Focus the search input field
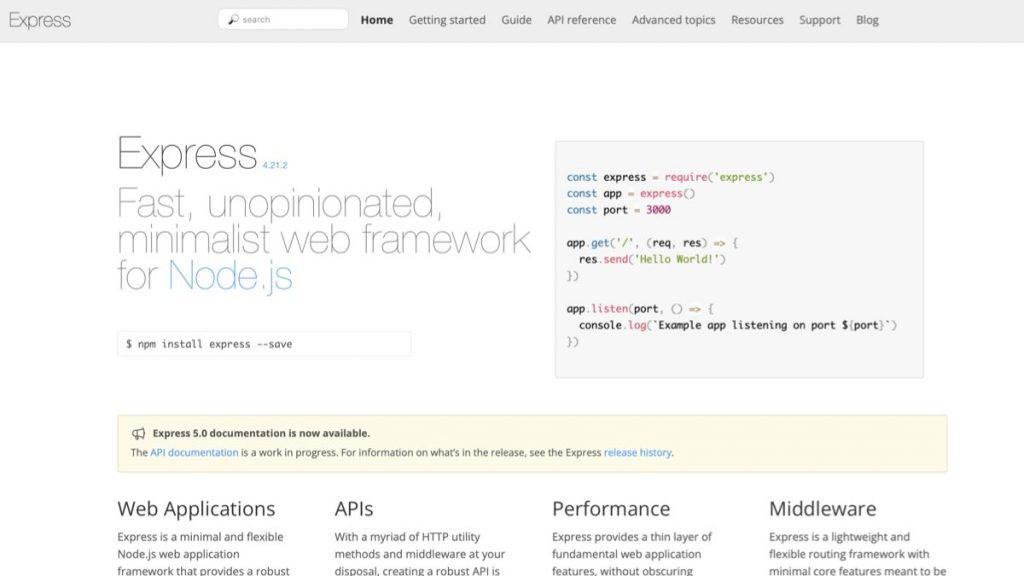1024x576 pixels. (283, 20)
